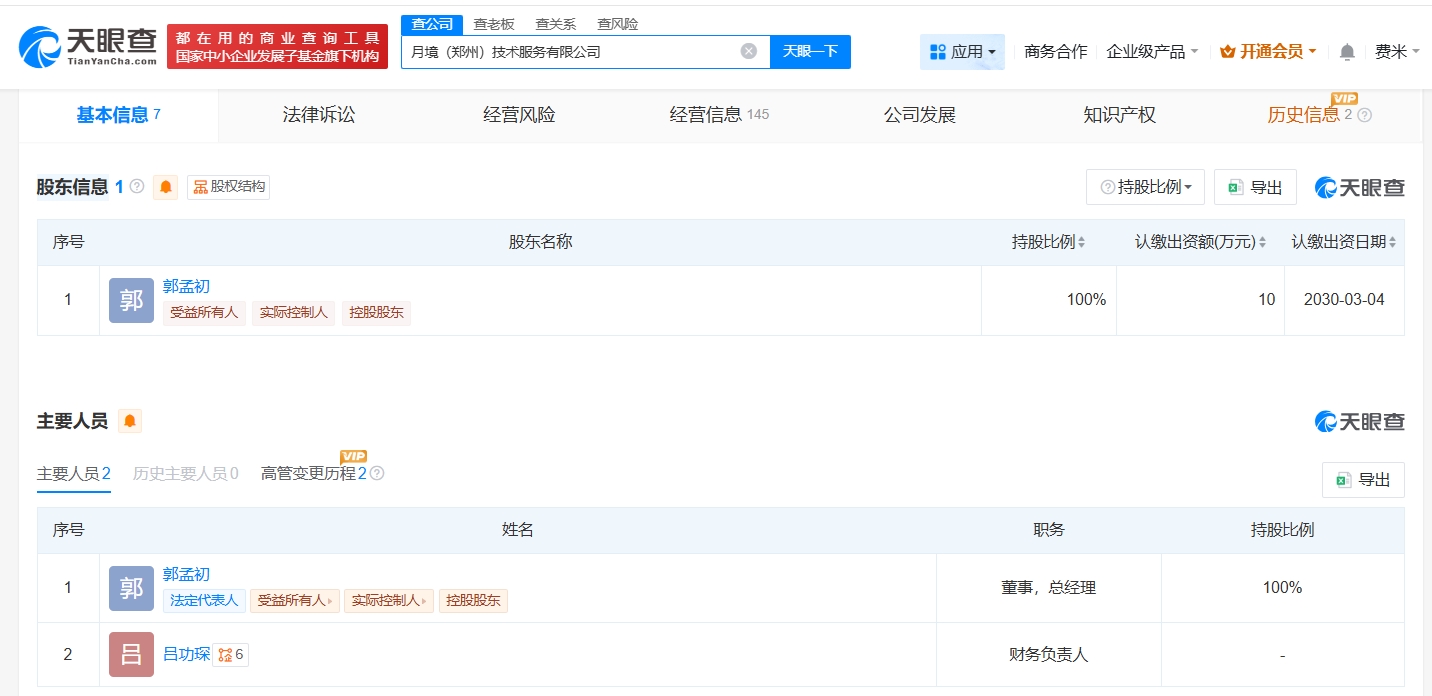Click the notification bell in top bar

[x=1347, y=52]
